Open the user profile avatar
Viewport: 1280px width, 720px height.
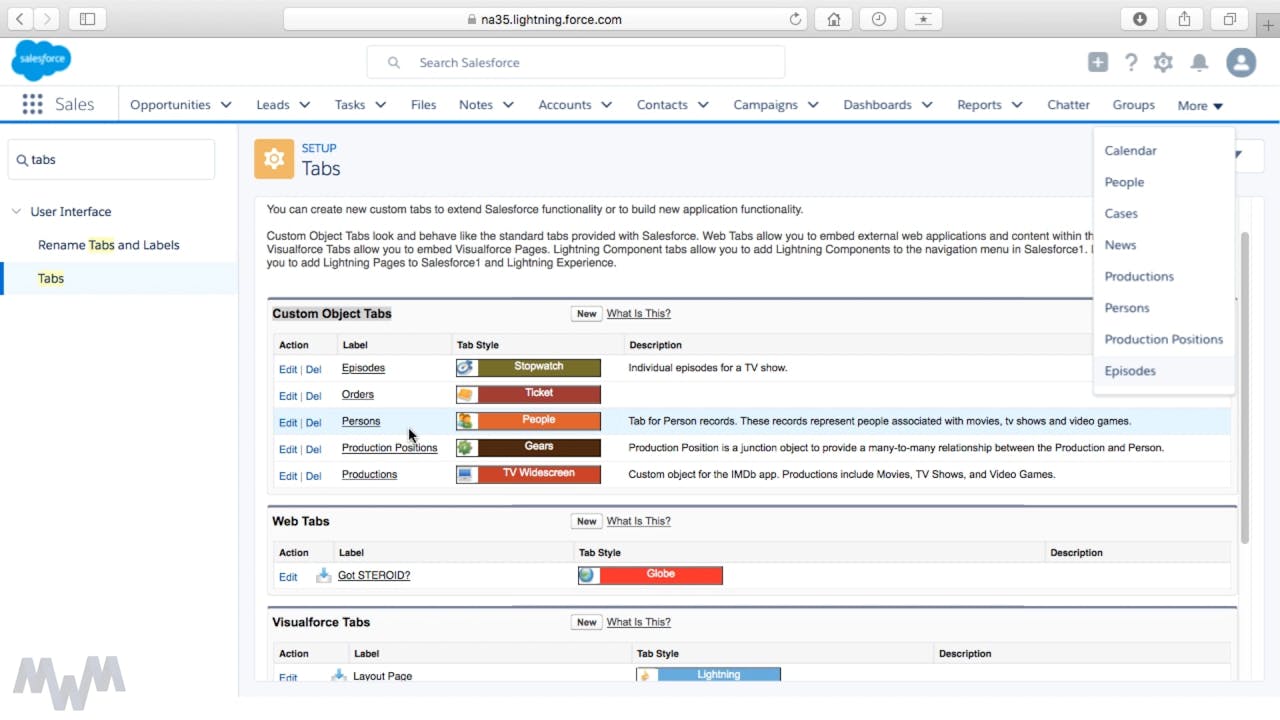(x=1241, y=62)
